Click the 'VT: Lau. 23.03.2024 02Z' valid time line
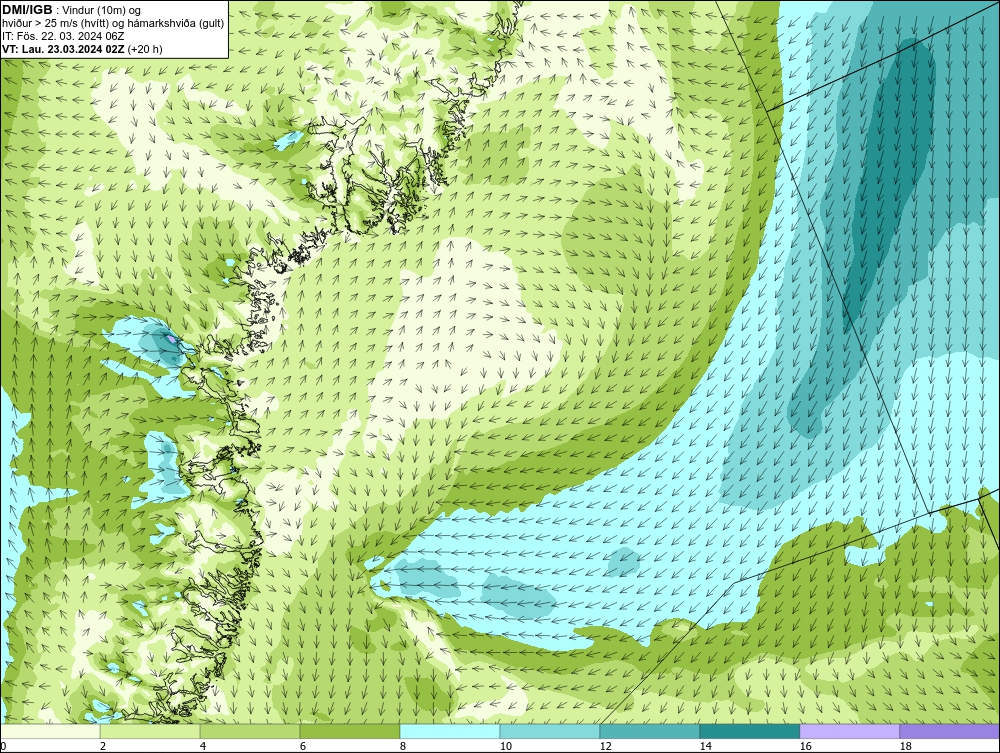This screenshot has height=753, width=1000. 64,49
